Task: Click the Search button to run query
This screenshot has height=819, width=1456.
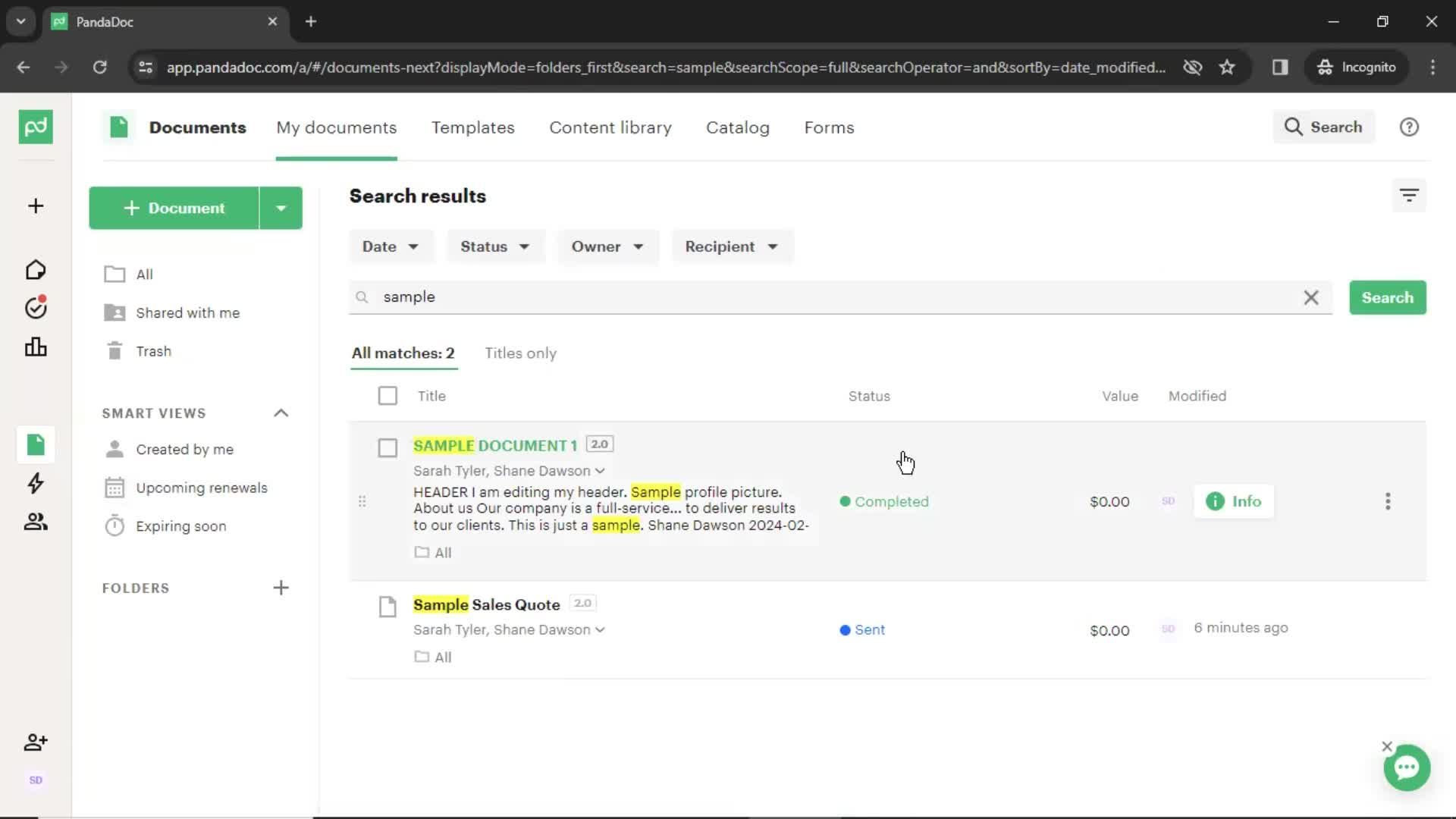Action: pyautogui.click(x=1387, y=297)
